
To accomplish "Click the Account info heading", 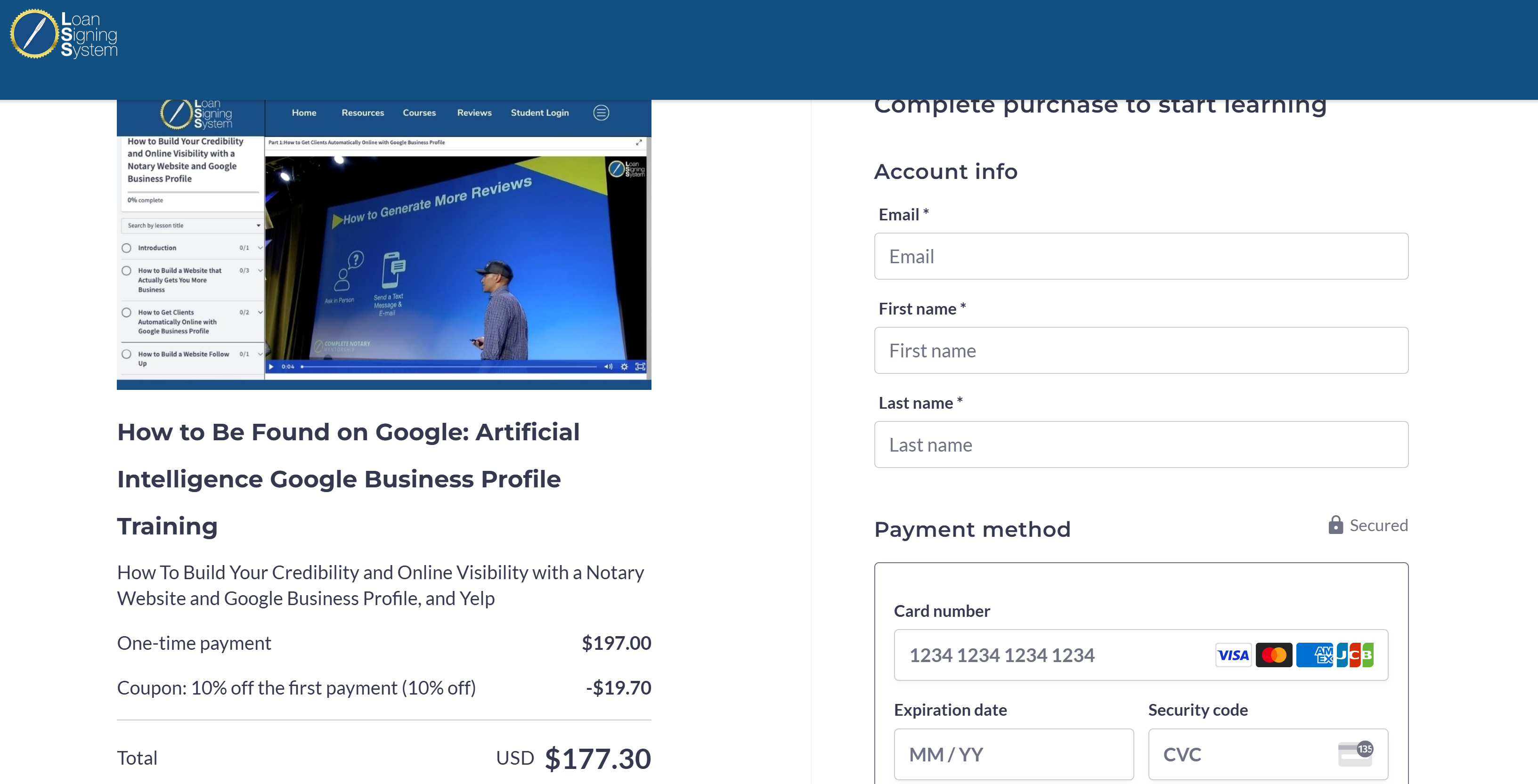I will 946,171.
